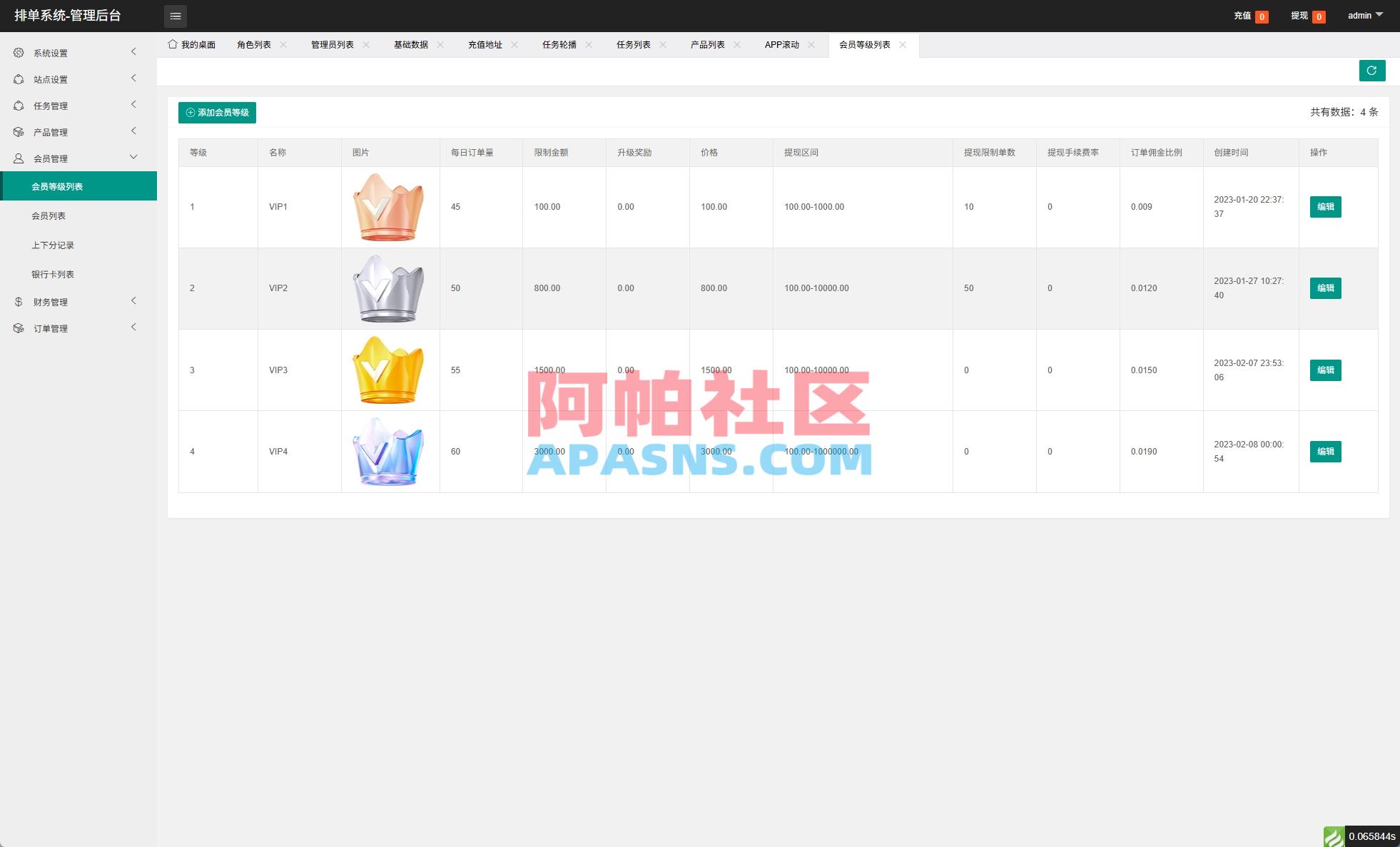
Task: Click the 财务管理 dollar icon
Action: 19,301
